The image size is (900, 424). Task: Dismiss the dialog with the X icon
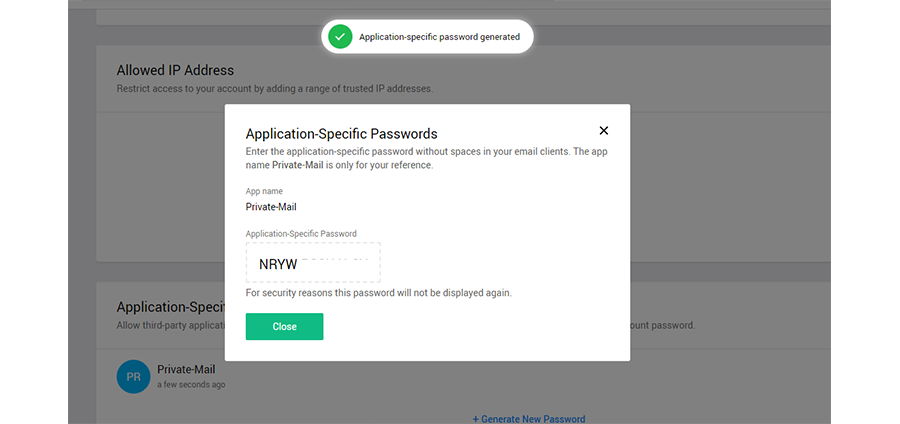tap(603, 130)
